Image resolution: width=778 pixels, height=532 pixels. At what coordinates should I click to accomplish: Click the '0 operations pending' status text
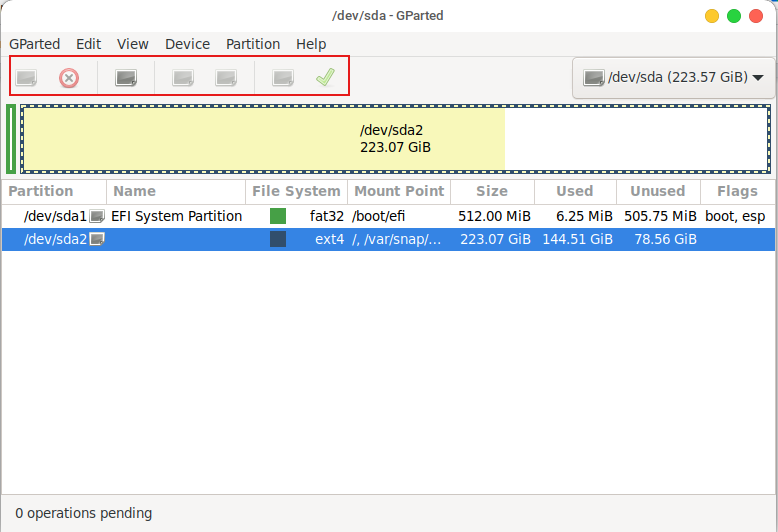83,513
